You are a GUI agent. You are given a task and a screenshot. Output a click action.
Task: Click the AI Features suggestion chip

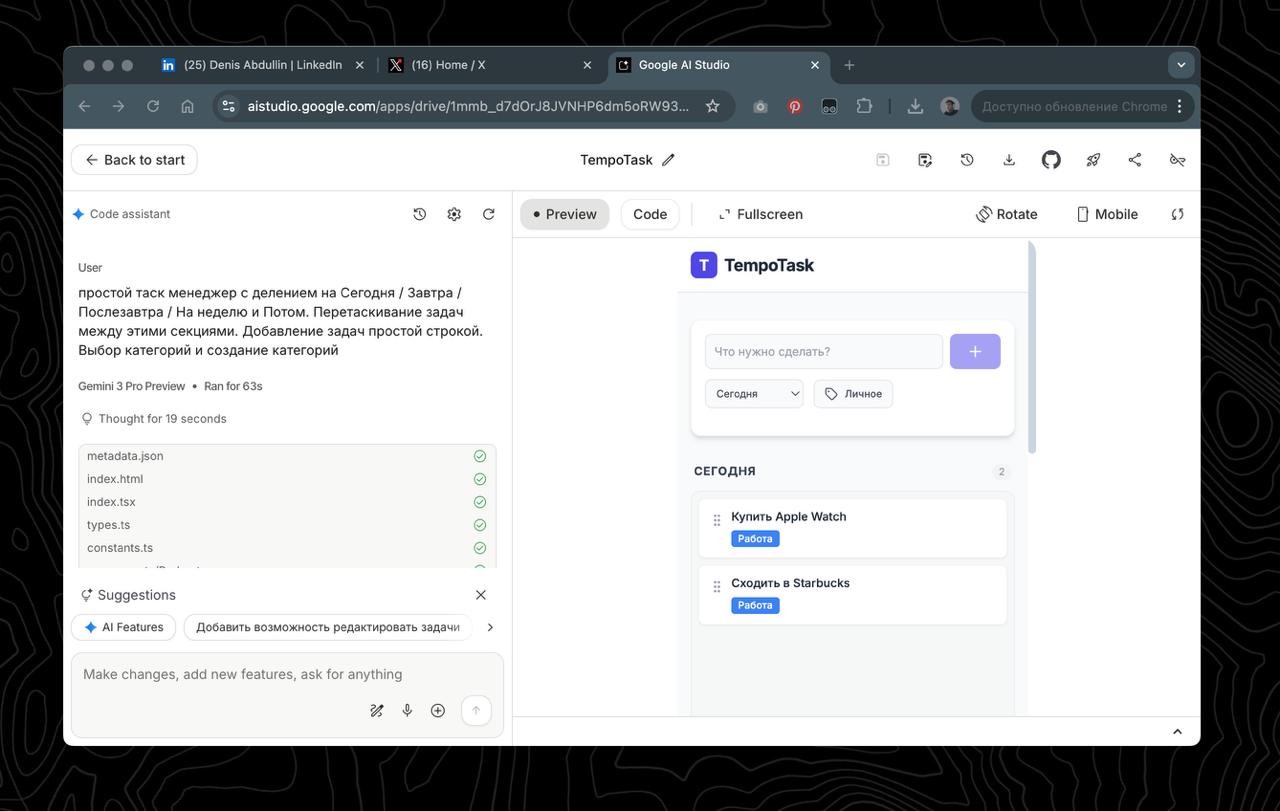point(124,627)
